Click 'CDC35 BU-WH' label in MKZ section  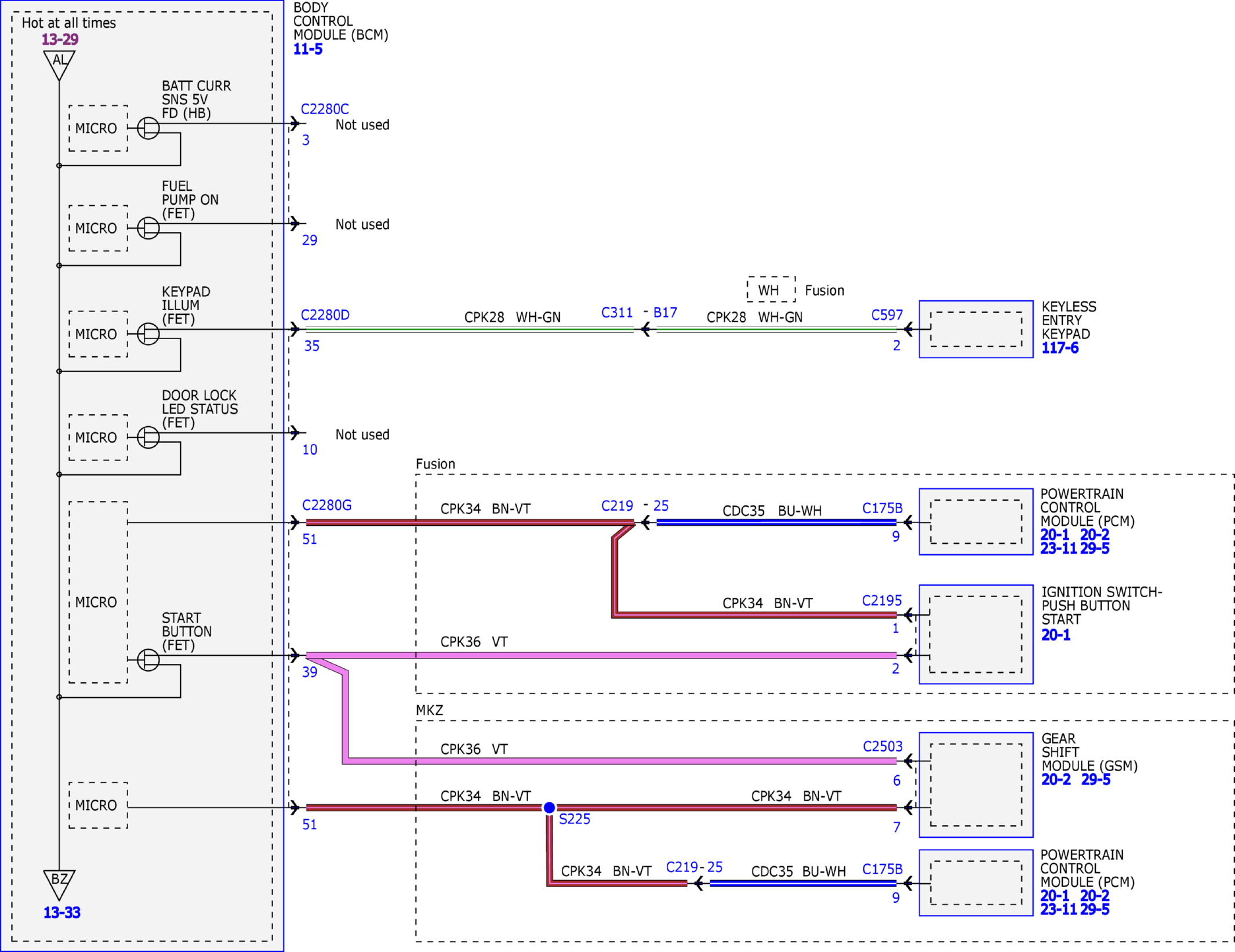point(798,871)
